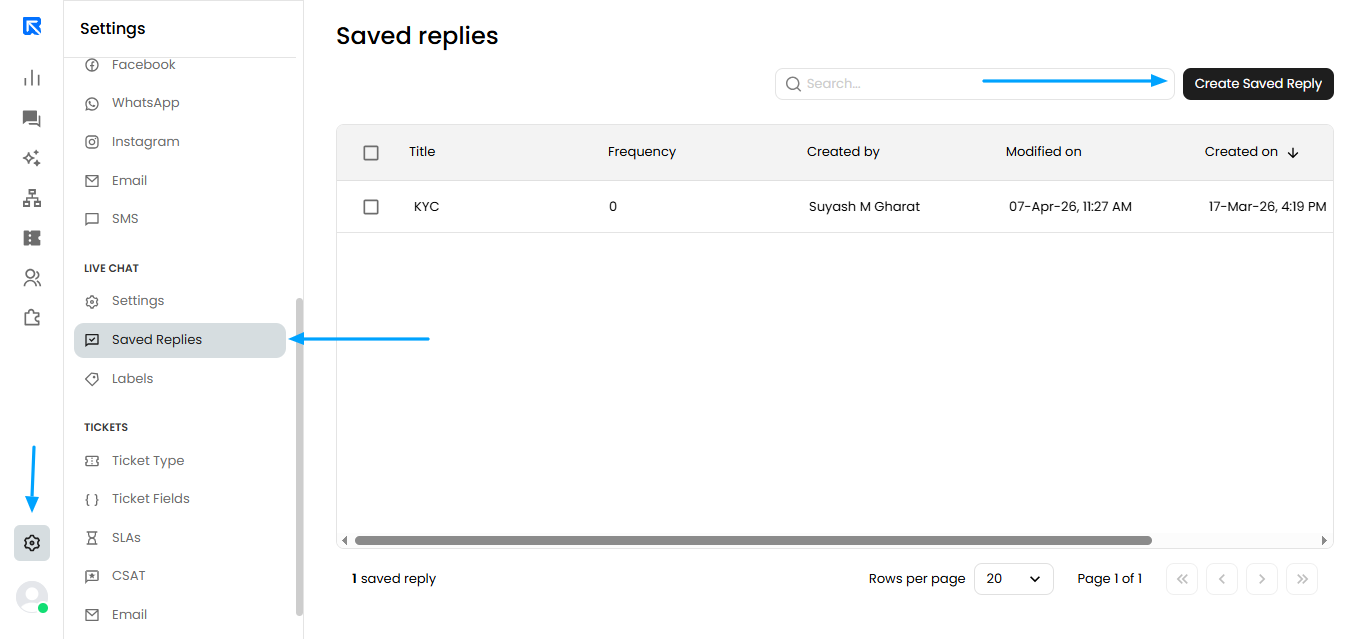Open the user profile avatar

point(32,597)
